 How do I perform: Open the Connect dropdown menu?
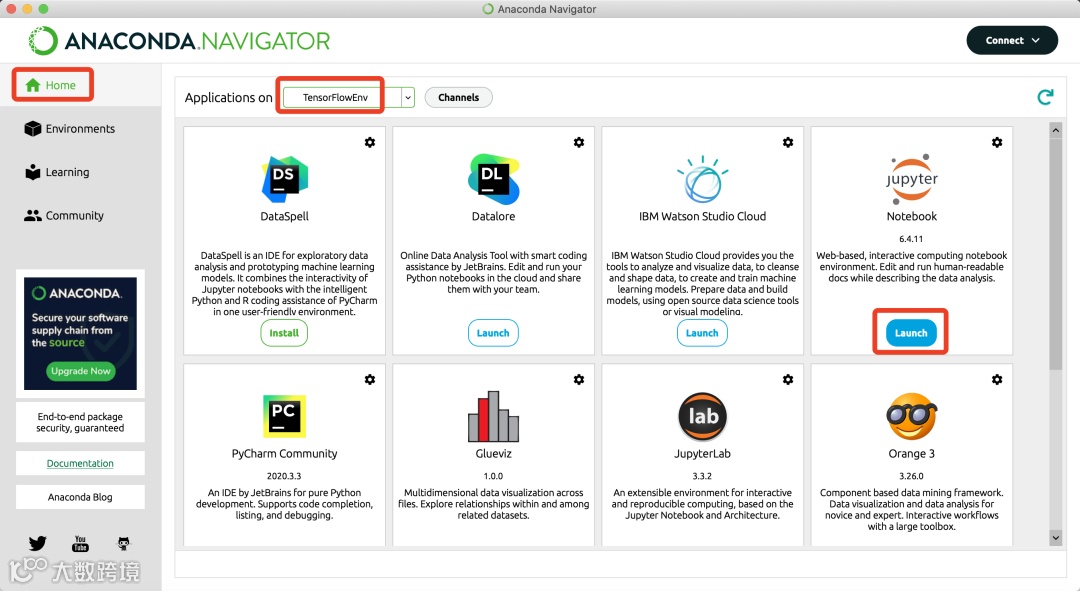coord(1012,41)
